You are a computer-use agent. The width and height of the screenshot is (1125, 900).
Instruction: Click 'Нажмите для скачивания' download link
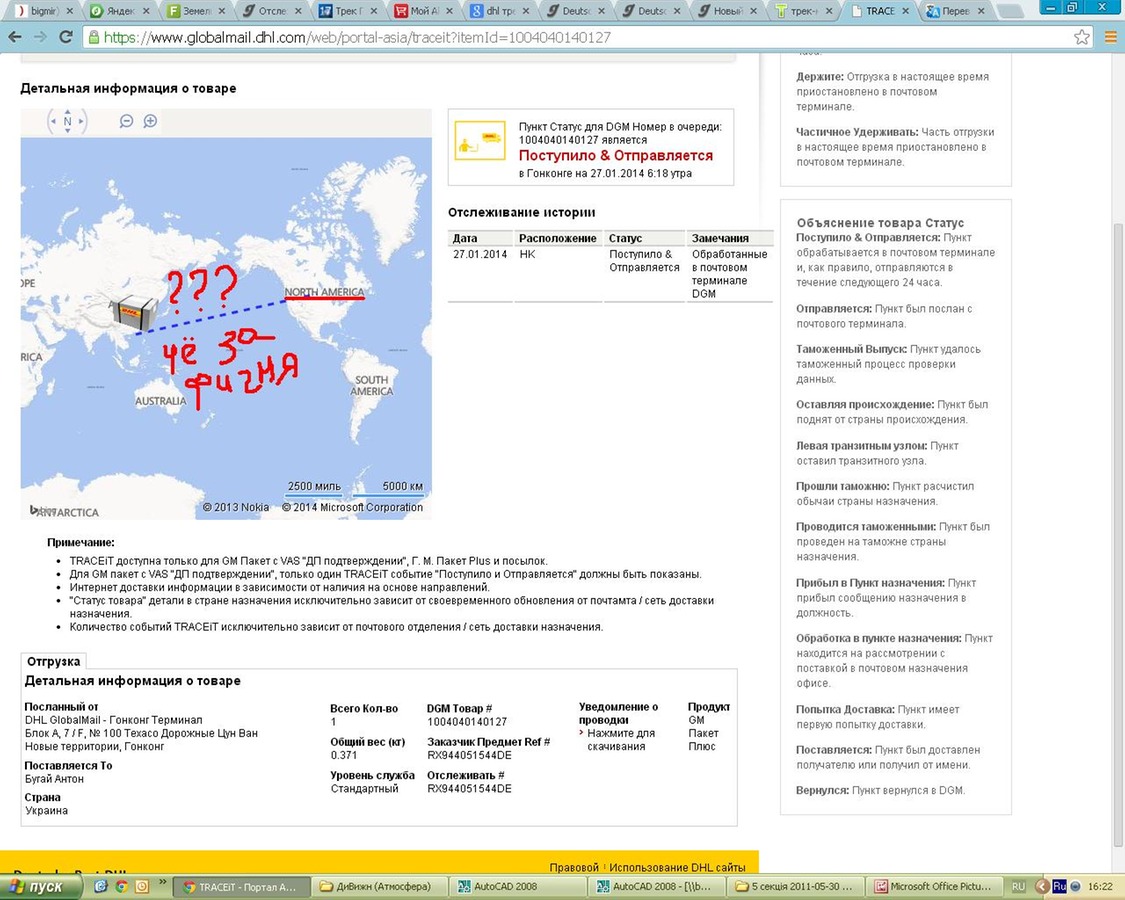pyautogui.click(x=620, y=739)
